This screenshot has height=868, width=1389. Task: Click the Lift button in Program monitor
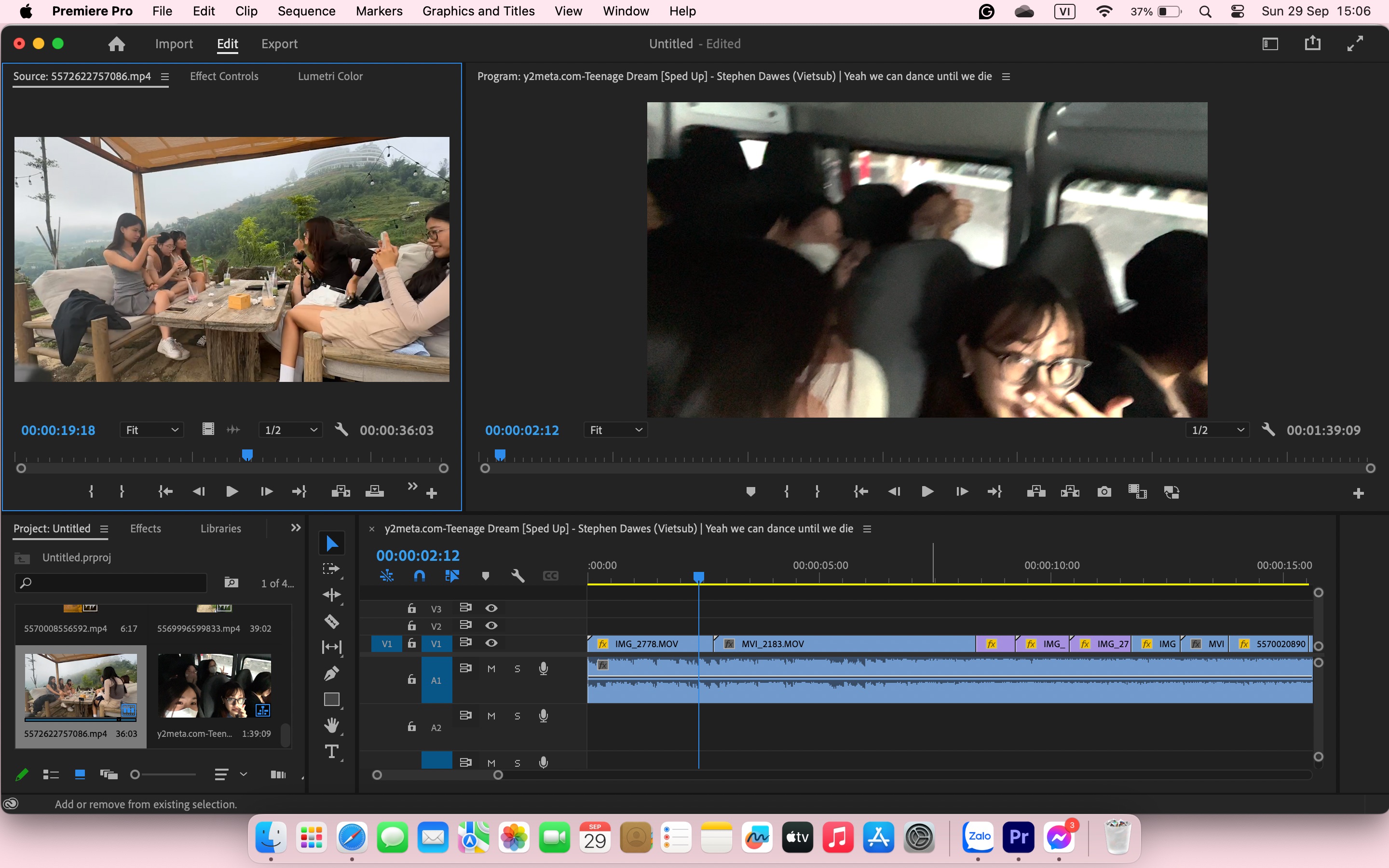(x=1036, y=492)
